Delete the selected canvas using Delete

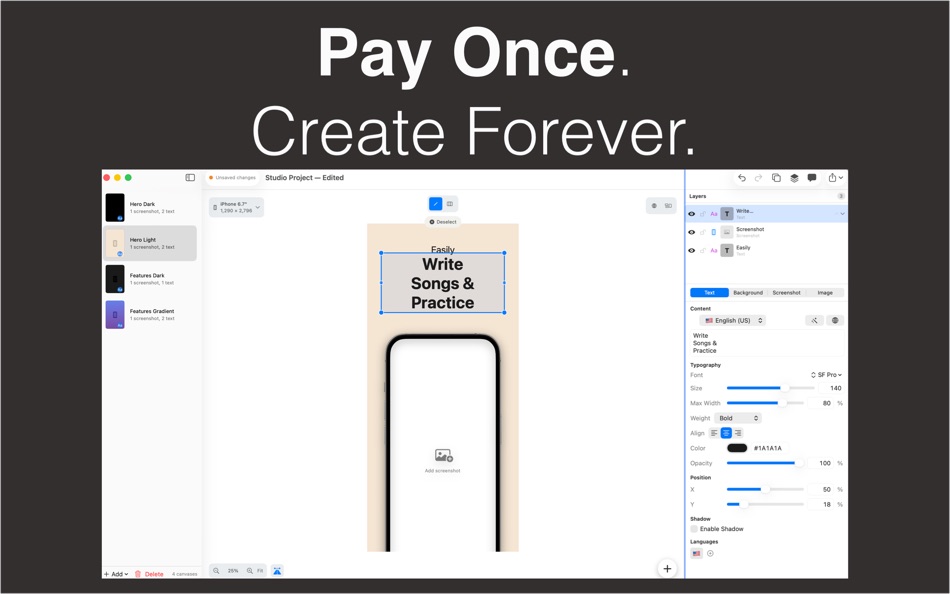[x=149, y=574]
